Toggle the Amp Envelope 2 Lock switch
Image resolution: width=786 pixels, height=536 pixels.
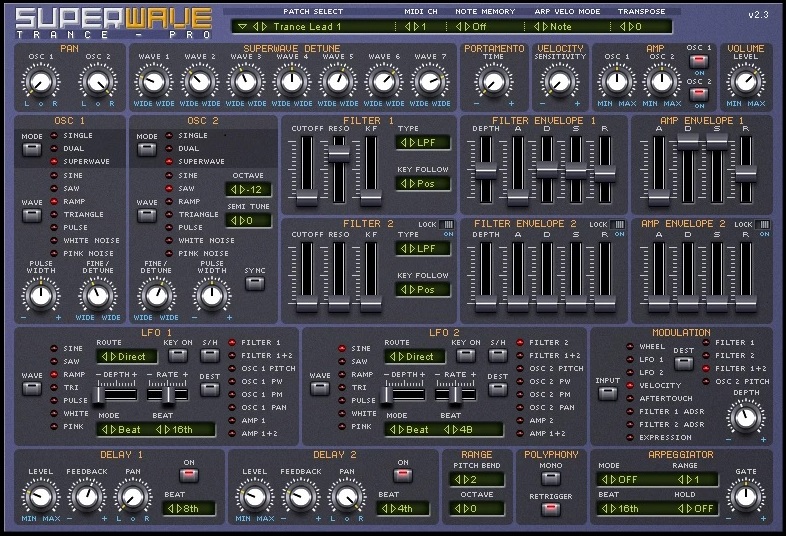pos(762,225)
